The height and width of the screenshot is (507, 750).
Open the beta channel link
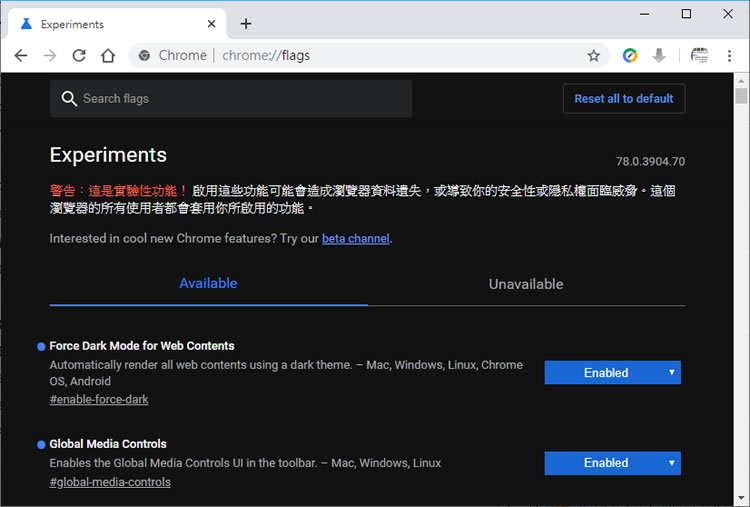355,239
